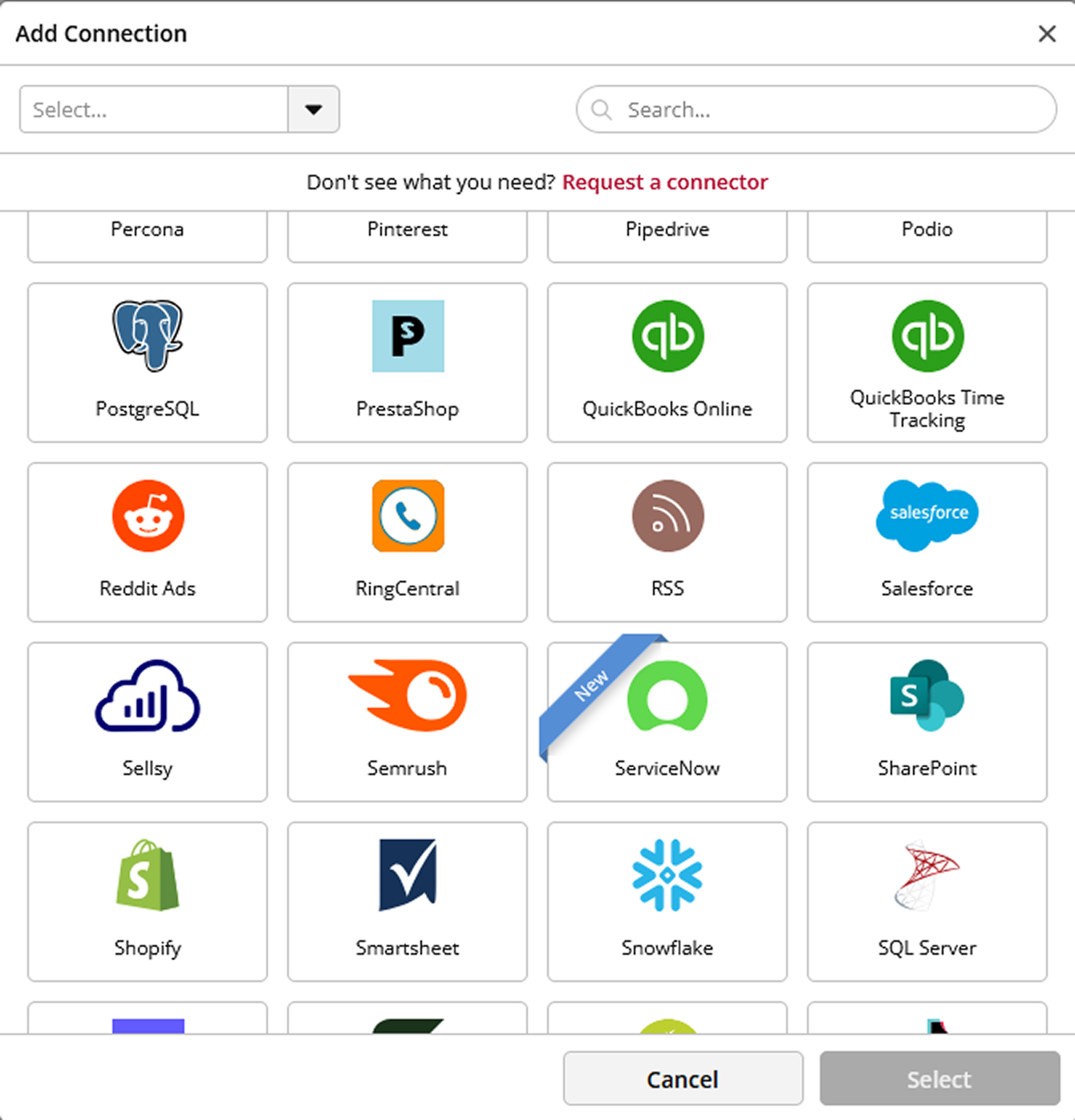Choose the Pinterest connector card

point(408,236)
